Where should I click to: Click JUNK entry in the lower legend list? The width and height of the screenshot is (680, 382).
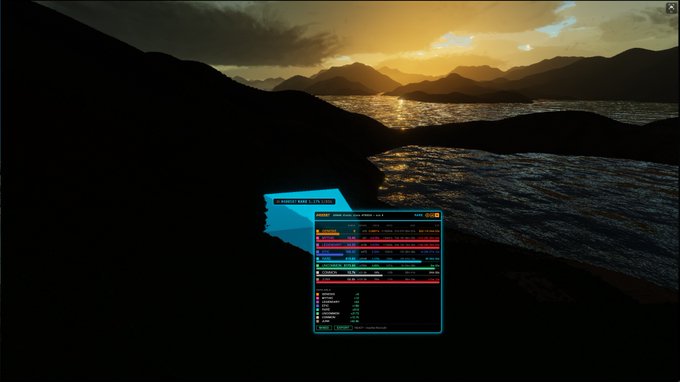[x=338, y=321]
